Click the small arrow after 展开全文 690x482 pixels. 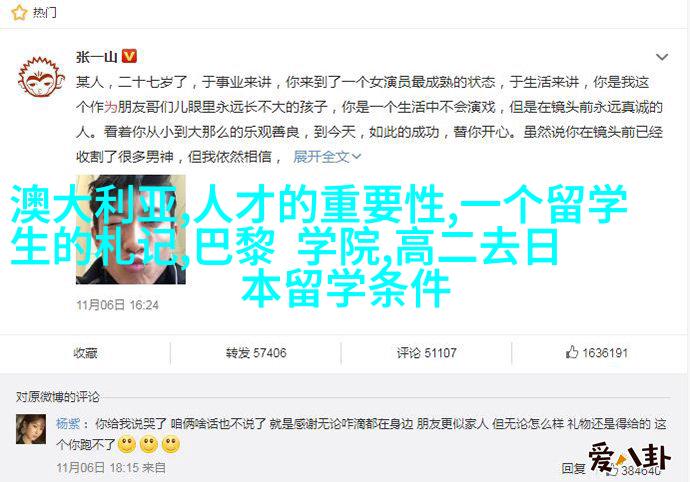356,157
